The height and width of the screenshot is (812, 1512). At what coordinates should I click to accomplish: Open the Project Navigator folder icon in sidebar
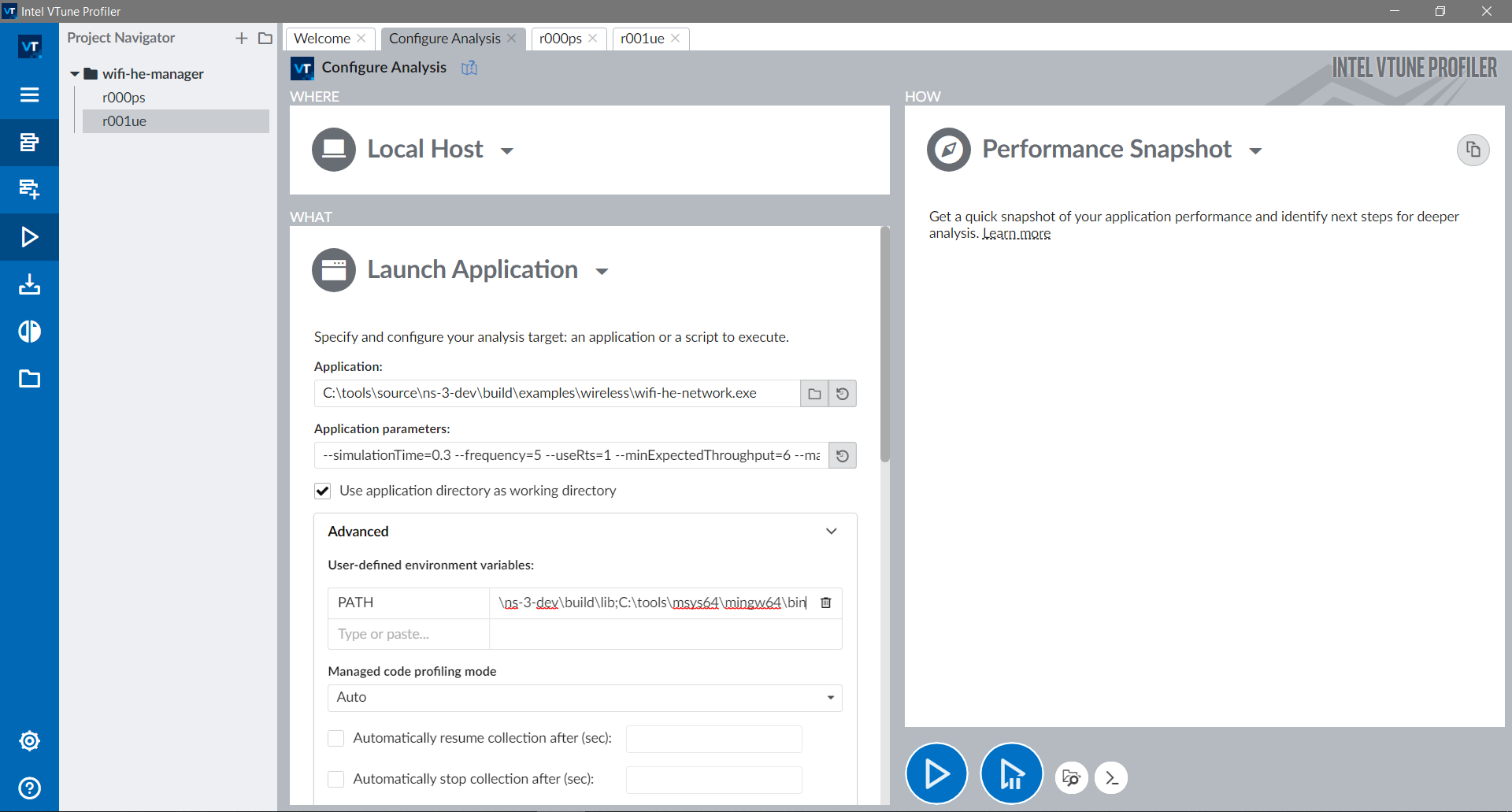29,379
